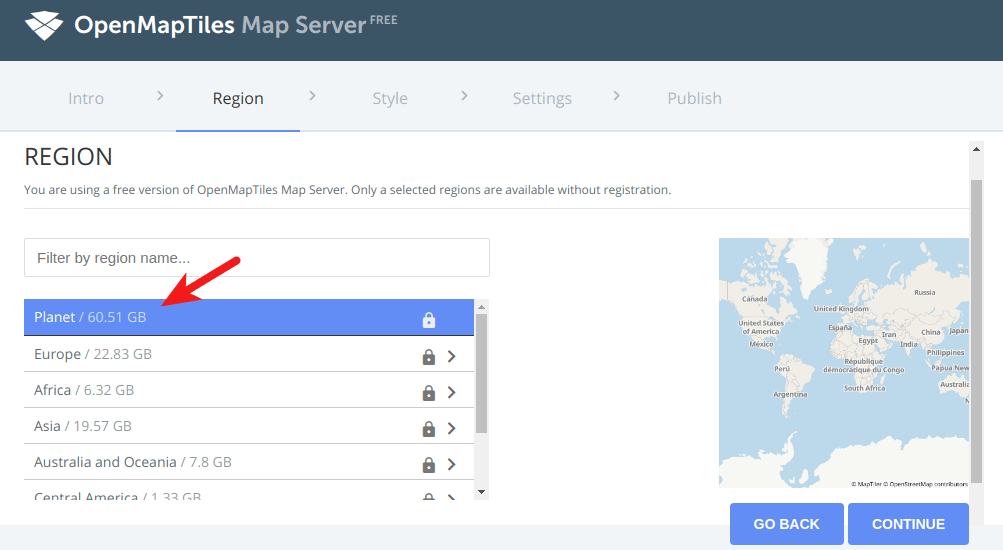Expand the Africa sub-regions arrow
1003x550 pixels.
coord(452,392)
